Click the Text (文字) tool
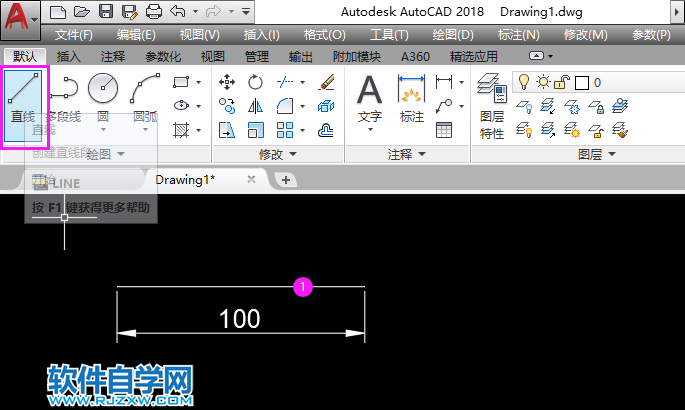 pyautogui.click(x=370, y=100)
